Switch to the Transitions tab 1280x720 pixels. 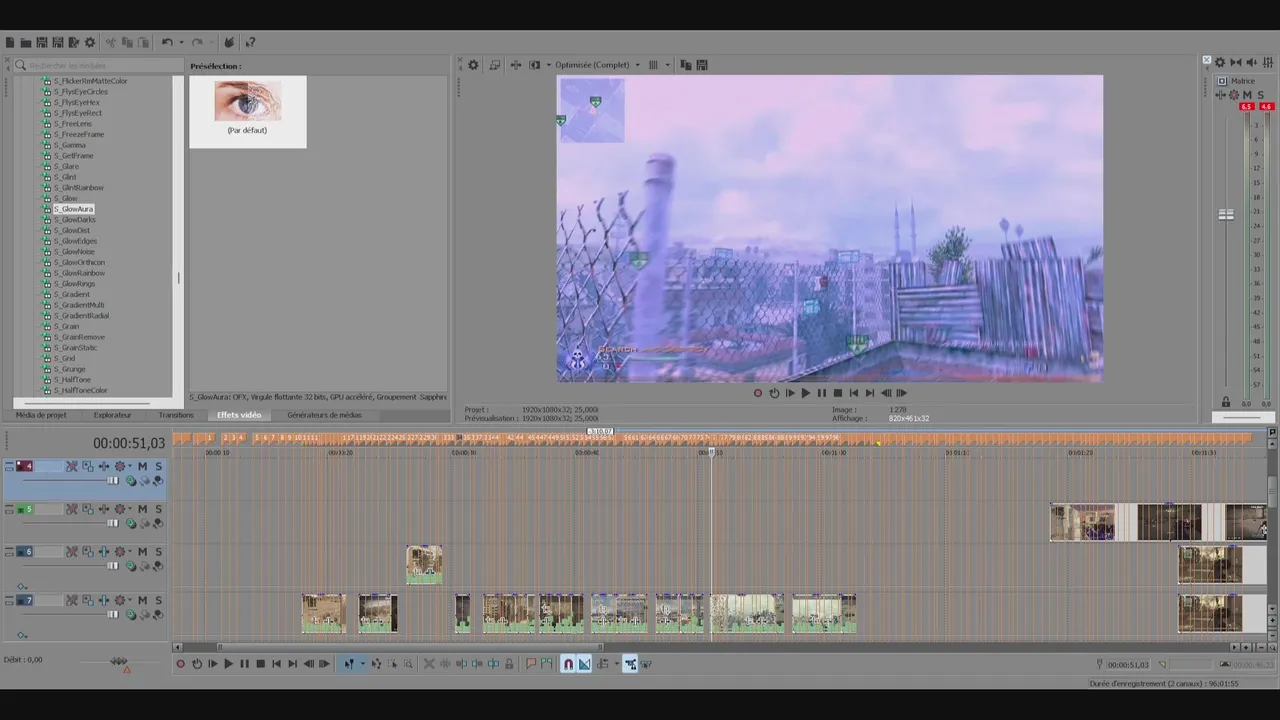[176, 415]
